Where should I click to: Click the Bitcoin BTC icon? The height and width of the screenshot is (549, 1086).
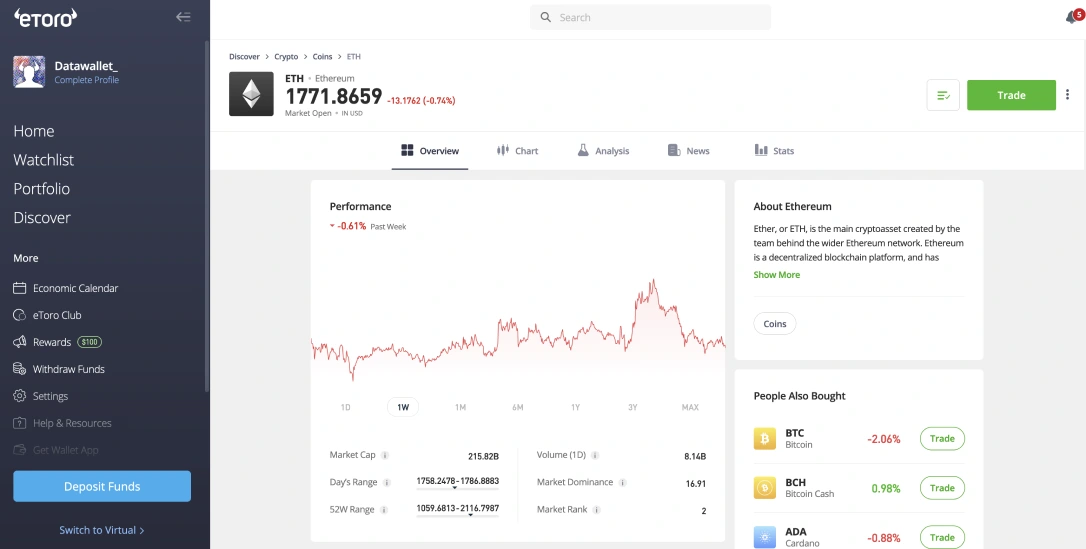765,439
